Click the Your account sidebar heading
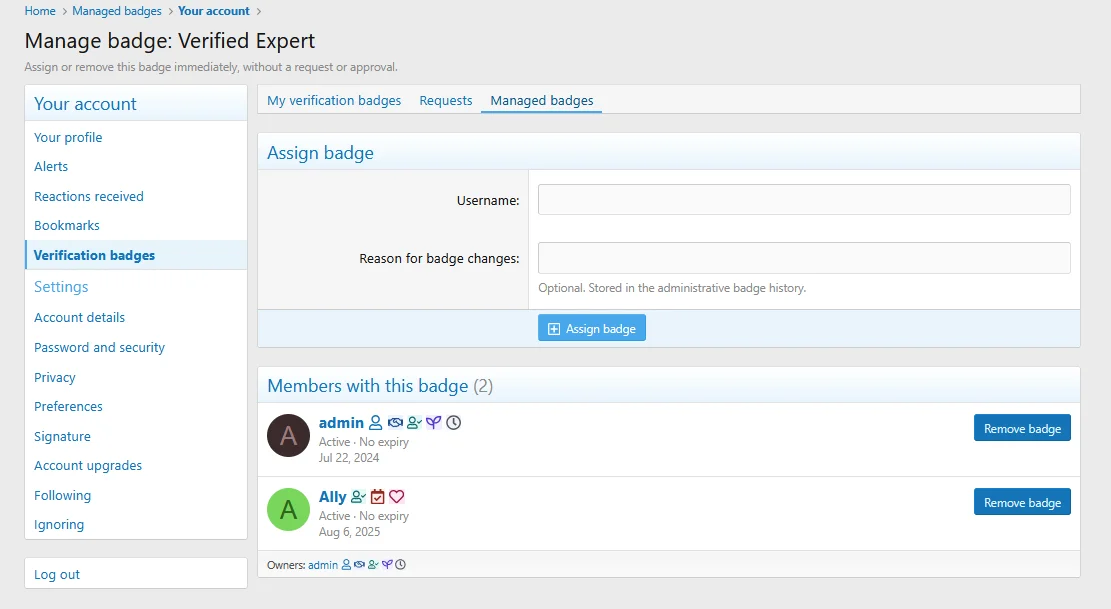 point(85,104)
